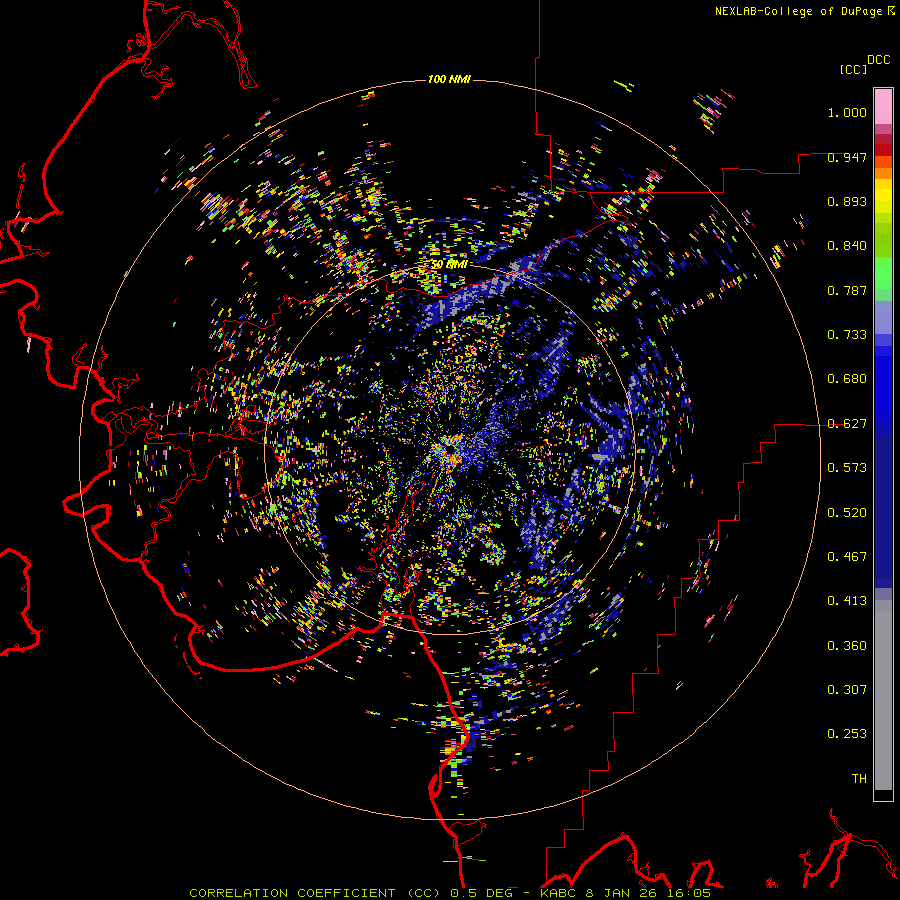The width and height of the screenshot is (900, 900).
Task: Click the 100 NMI range ring label
Action: (x=449, y=79)
